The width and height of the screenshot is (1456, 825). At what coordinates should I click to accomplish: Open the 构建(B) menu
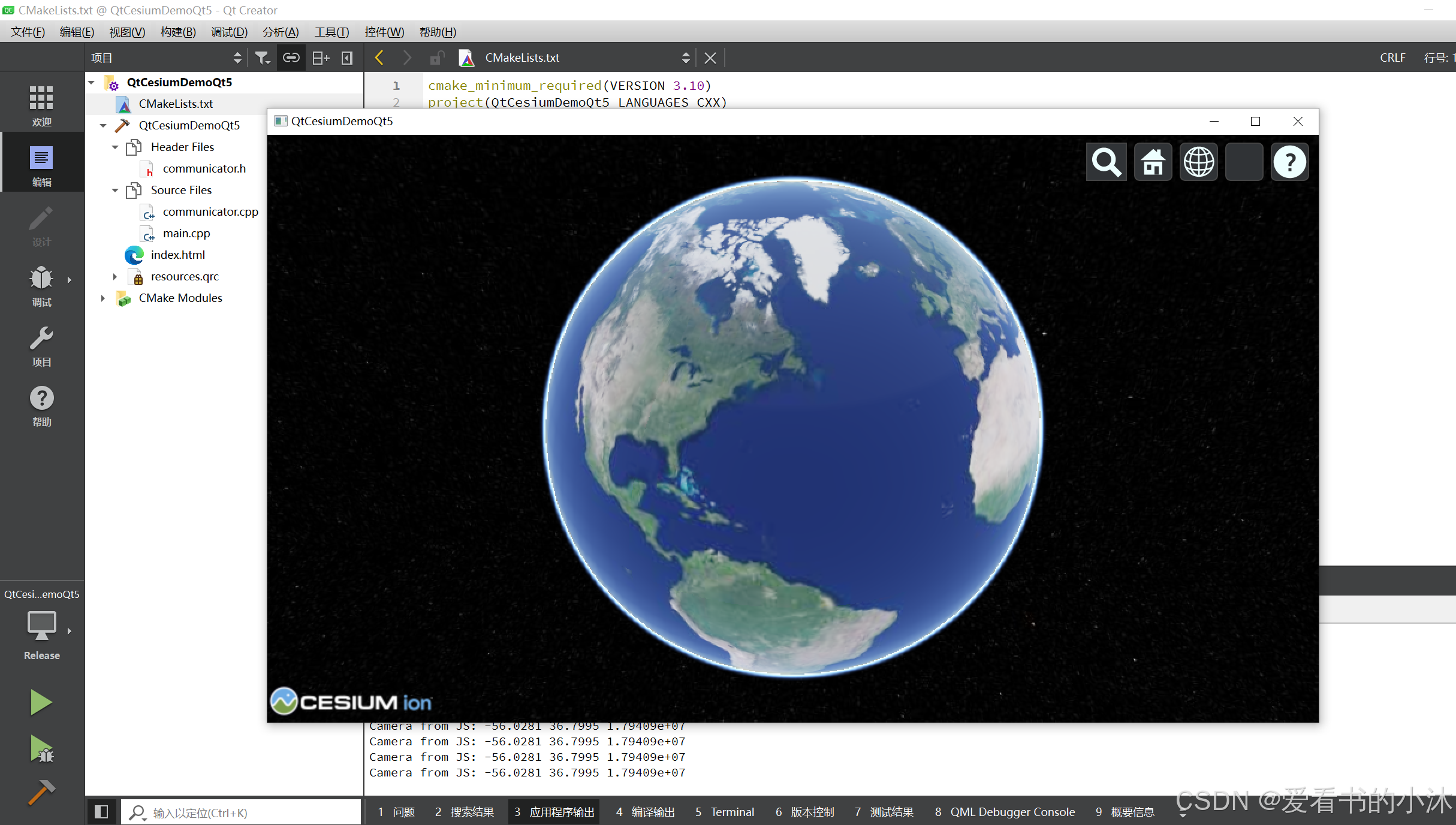[x=178, y=32]
